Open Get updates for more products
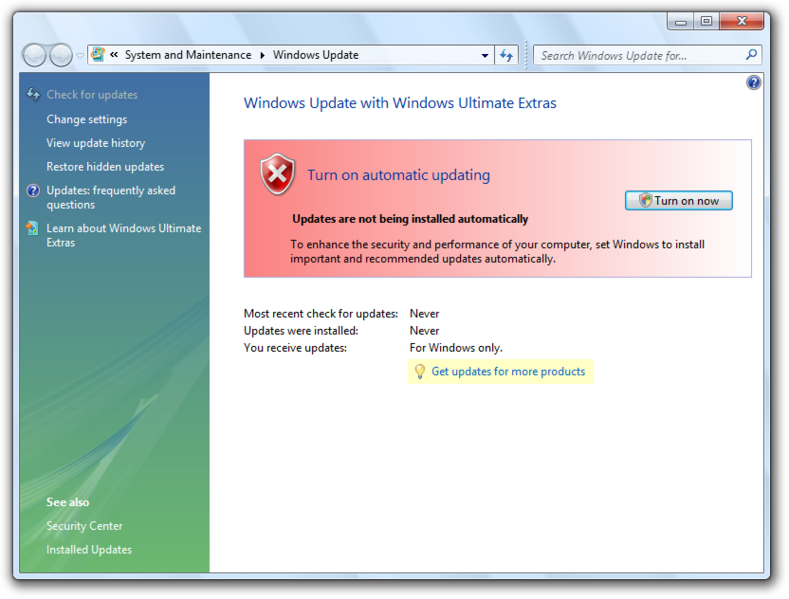789x599 pixels. pos(508,371)
